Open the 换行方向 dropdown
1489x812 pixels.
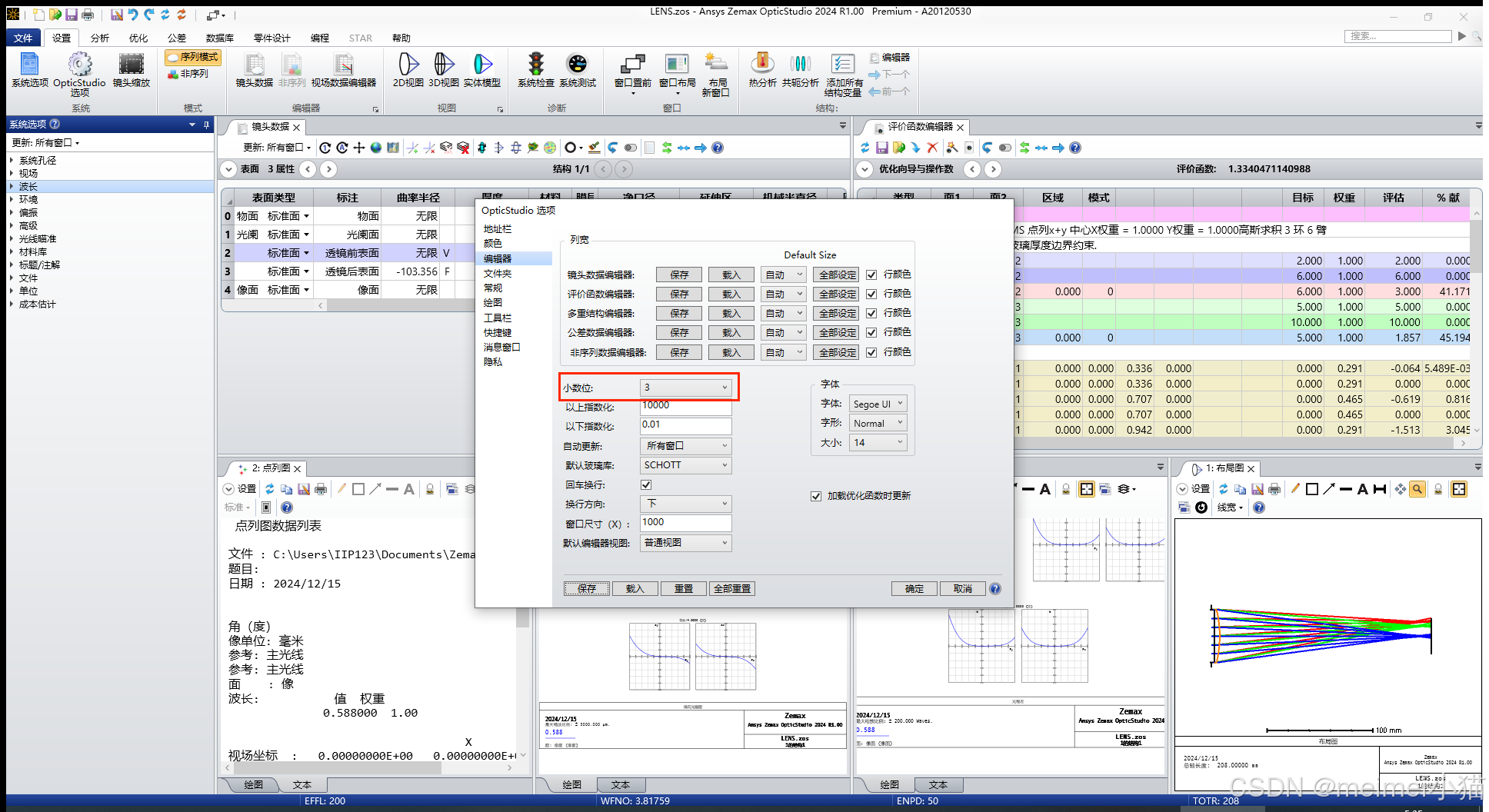[685, 504]
